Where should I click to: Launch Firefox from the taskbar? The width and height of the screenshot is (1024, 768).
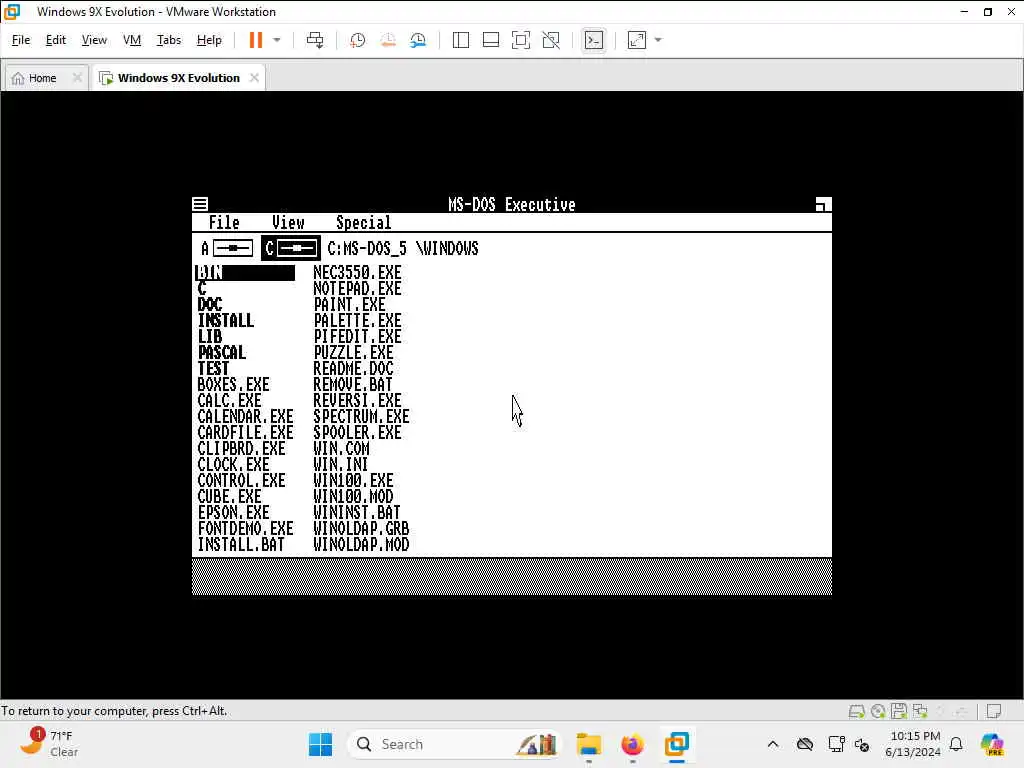tap(632, 744)
